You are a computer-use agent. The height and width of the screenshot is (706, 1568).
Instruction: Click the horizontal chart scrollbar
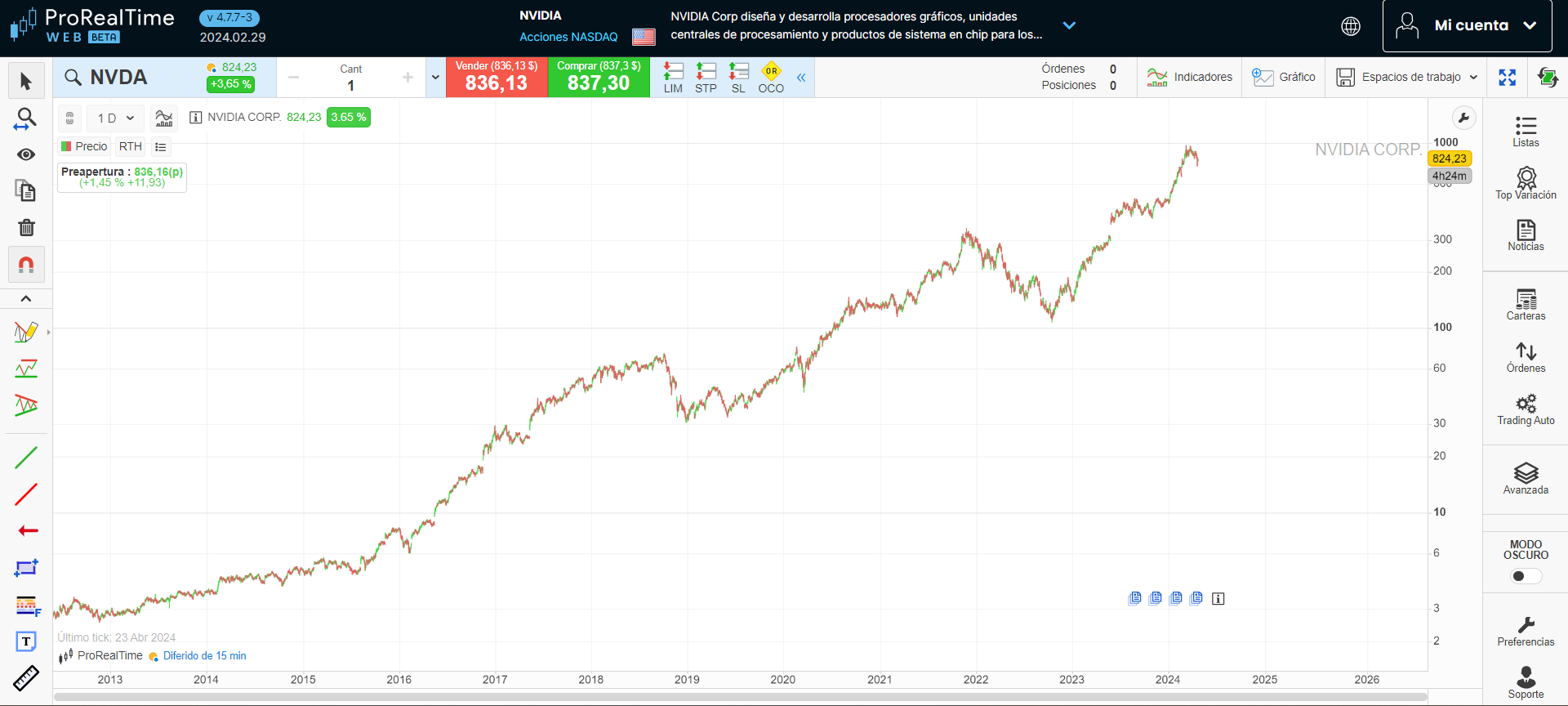740,697
